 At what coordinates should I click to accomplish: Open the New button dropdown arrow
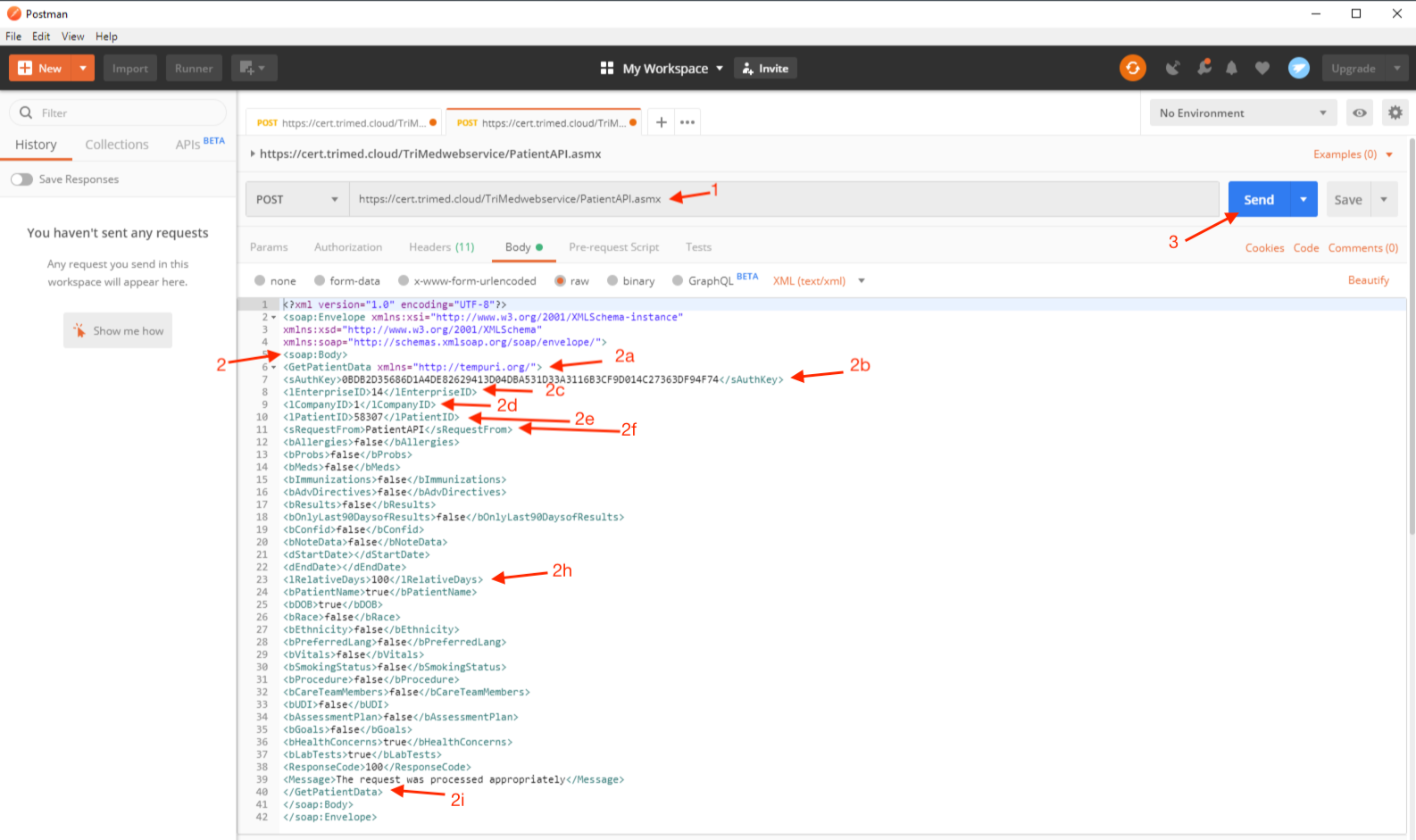coord(83,68)
